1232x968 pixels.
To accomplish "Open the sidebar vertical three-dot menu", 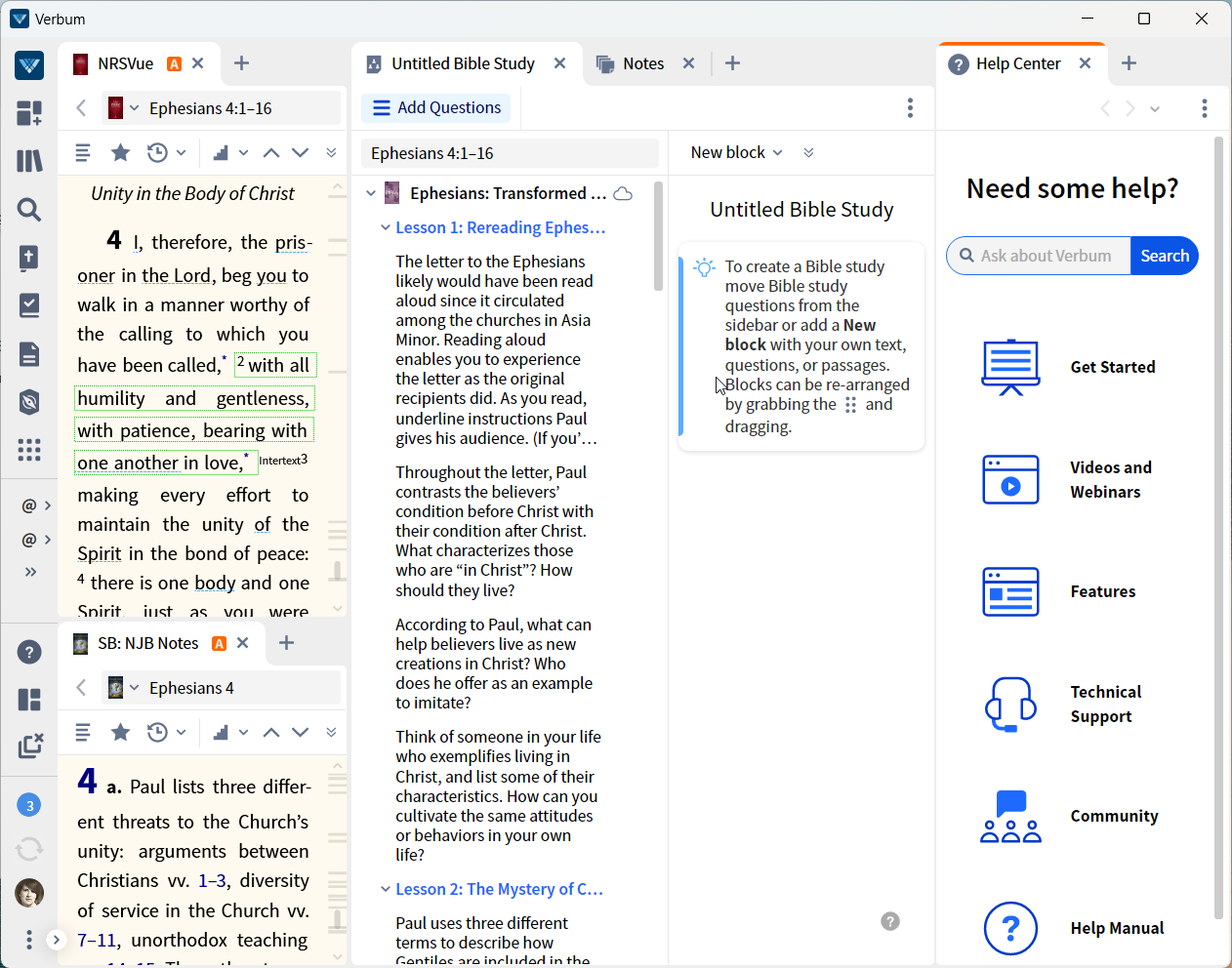I will [29, 940].
